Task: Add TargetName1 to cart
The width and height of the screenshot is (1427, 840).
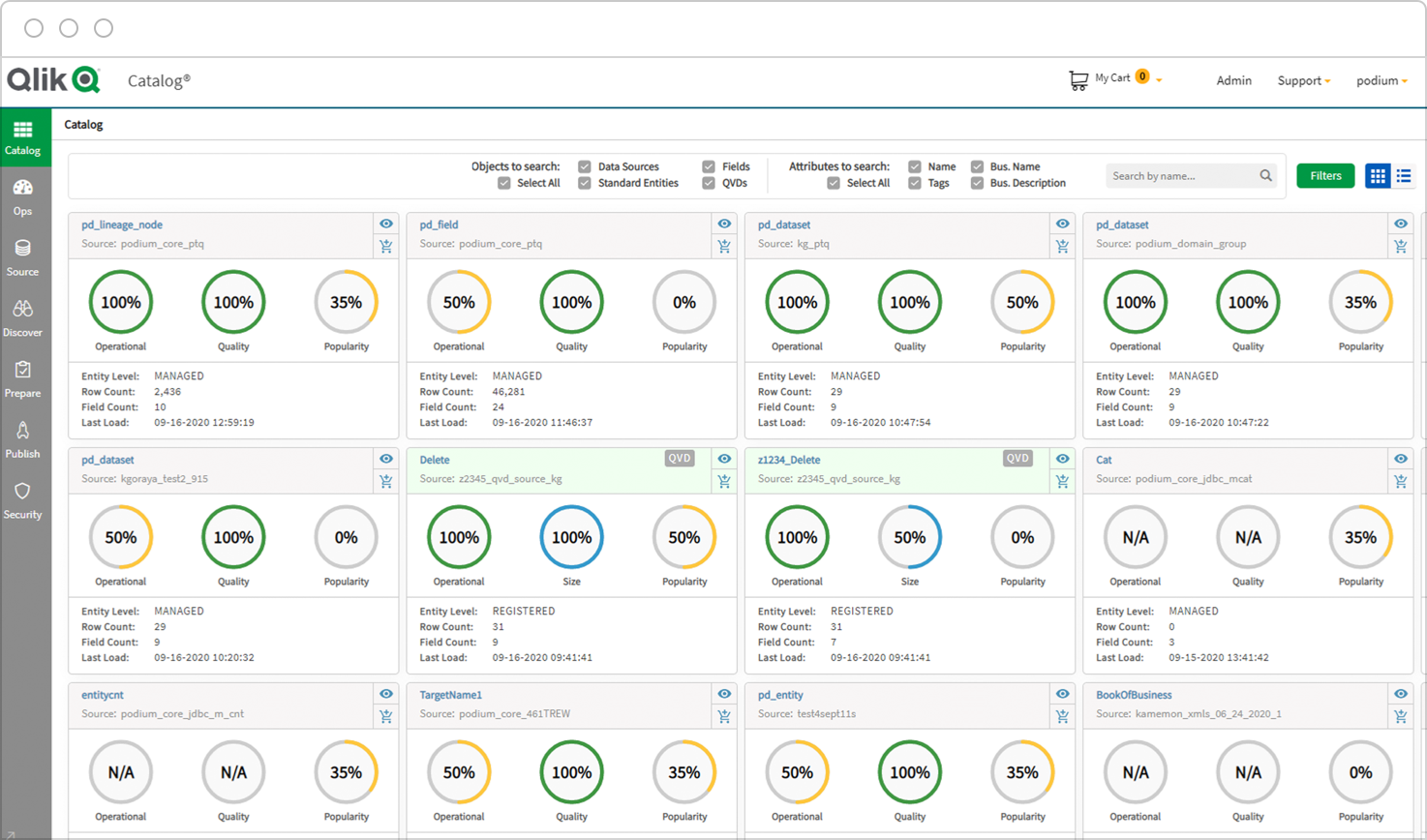Action: (724, 717)
